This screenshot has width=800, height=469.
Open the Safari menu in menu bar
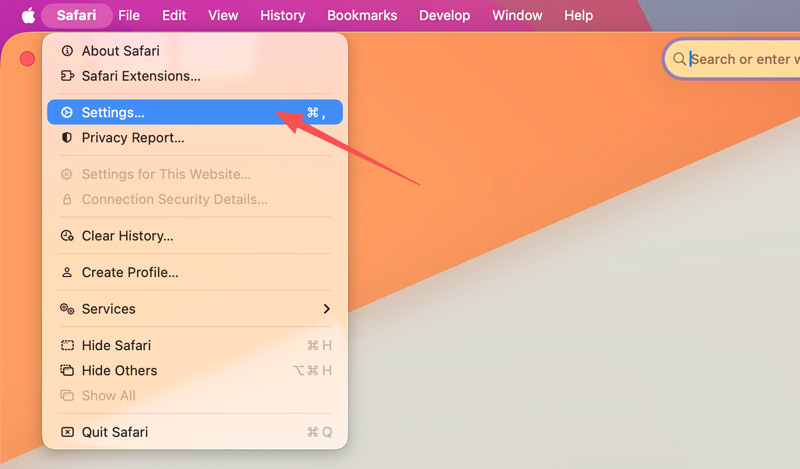[x=77, y=15]
